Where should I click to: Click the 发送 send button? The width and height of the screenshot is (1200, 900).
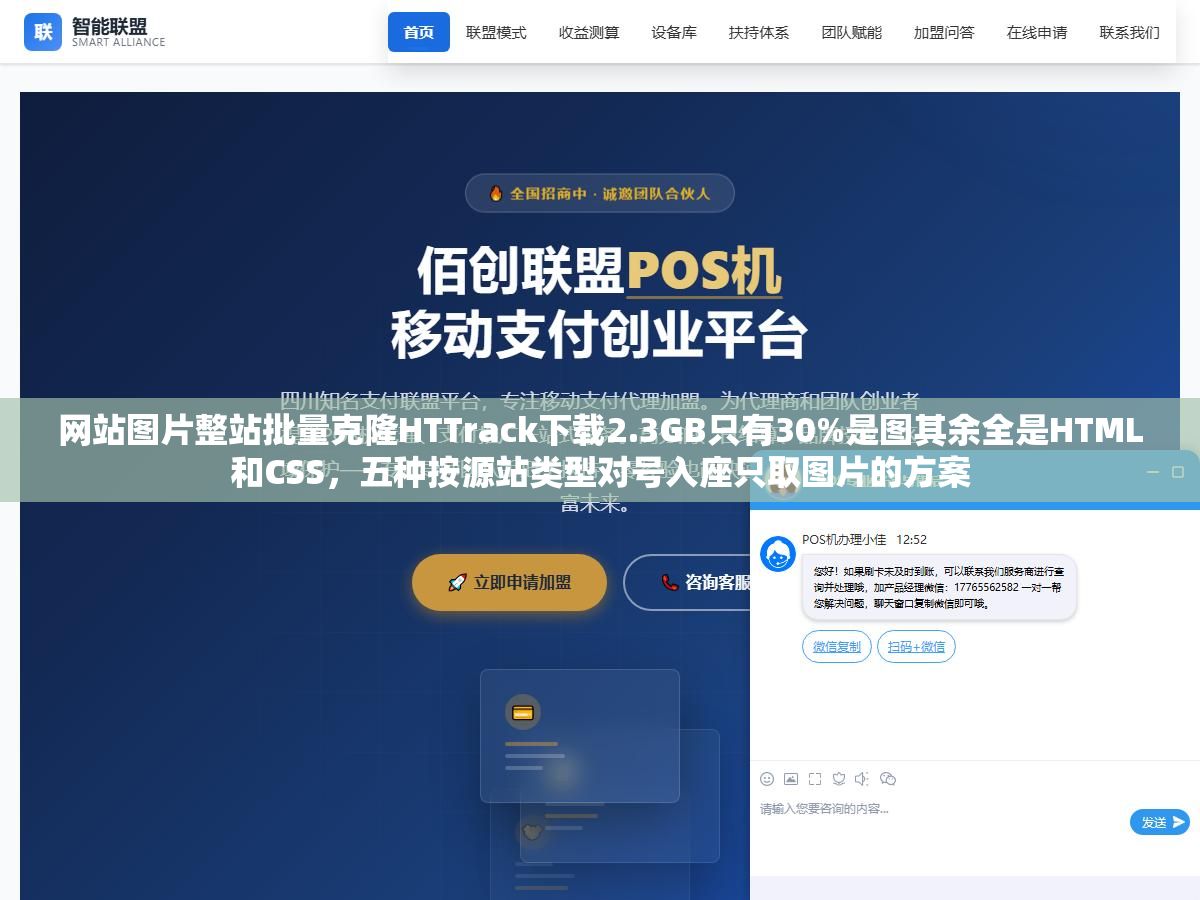1160,822
